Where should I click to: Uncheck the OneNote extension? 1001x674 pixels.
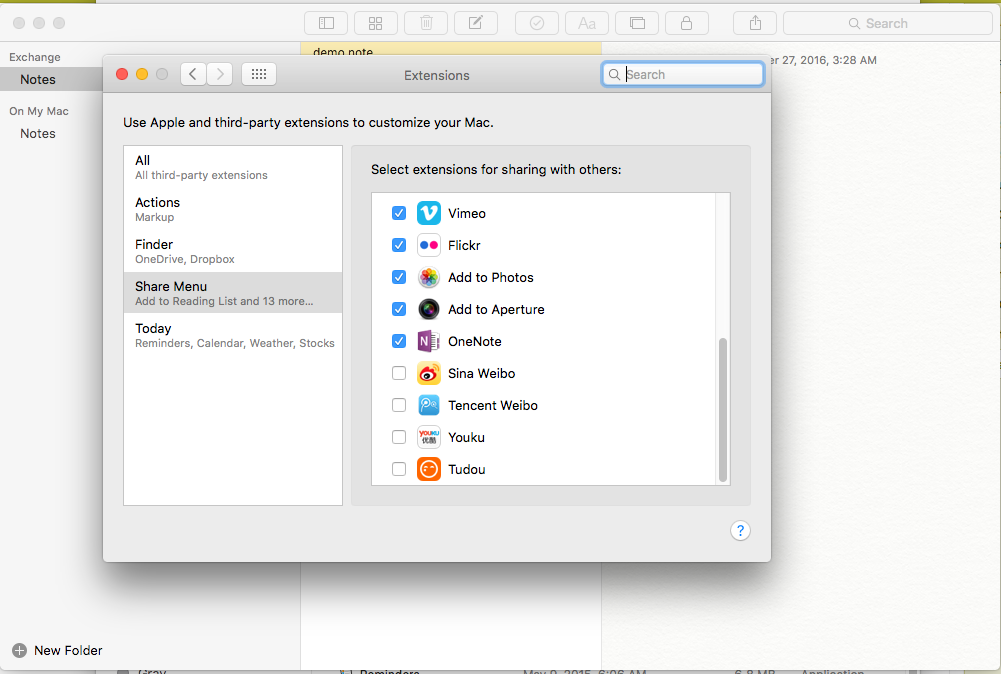coord(399,341)
